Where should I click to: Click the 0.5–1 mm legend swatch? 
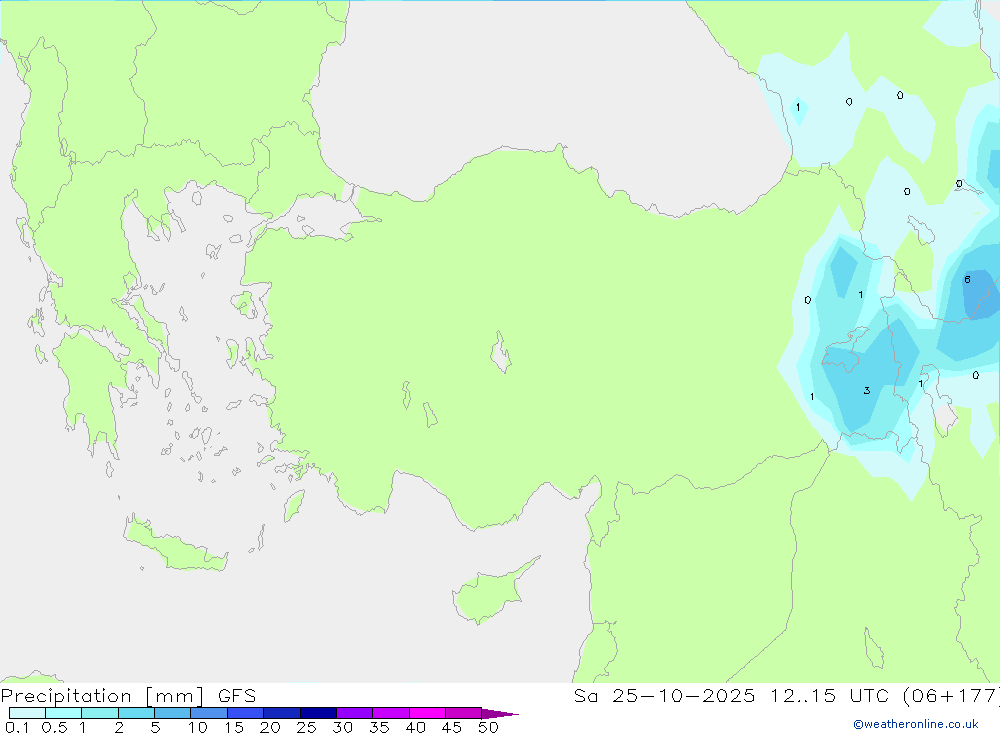(64, 713)
